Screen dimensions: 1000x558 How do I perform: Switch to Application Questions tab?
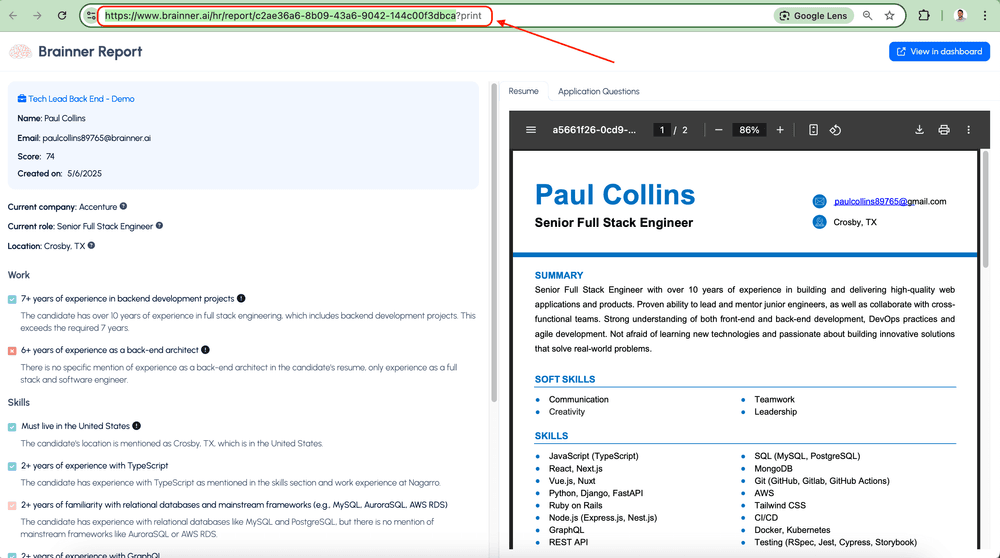click(598, 91)
